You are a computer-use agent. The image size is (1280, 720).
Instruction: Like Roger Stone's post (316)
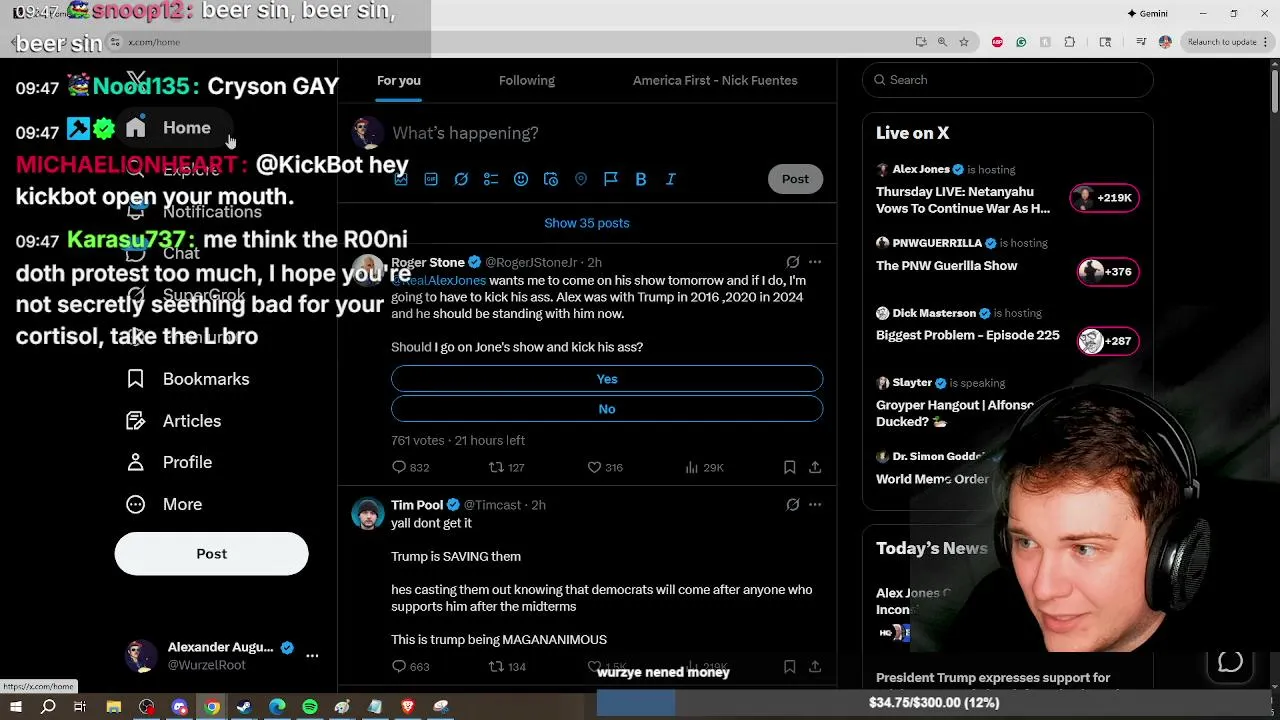[604, 467]
